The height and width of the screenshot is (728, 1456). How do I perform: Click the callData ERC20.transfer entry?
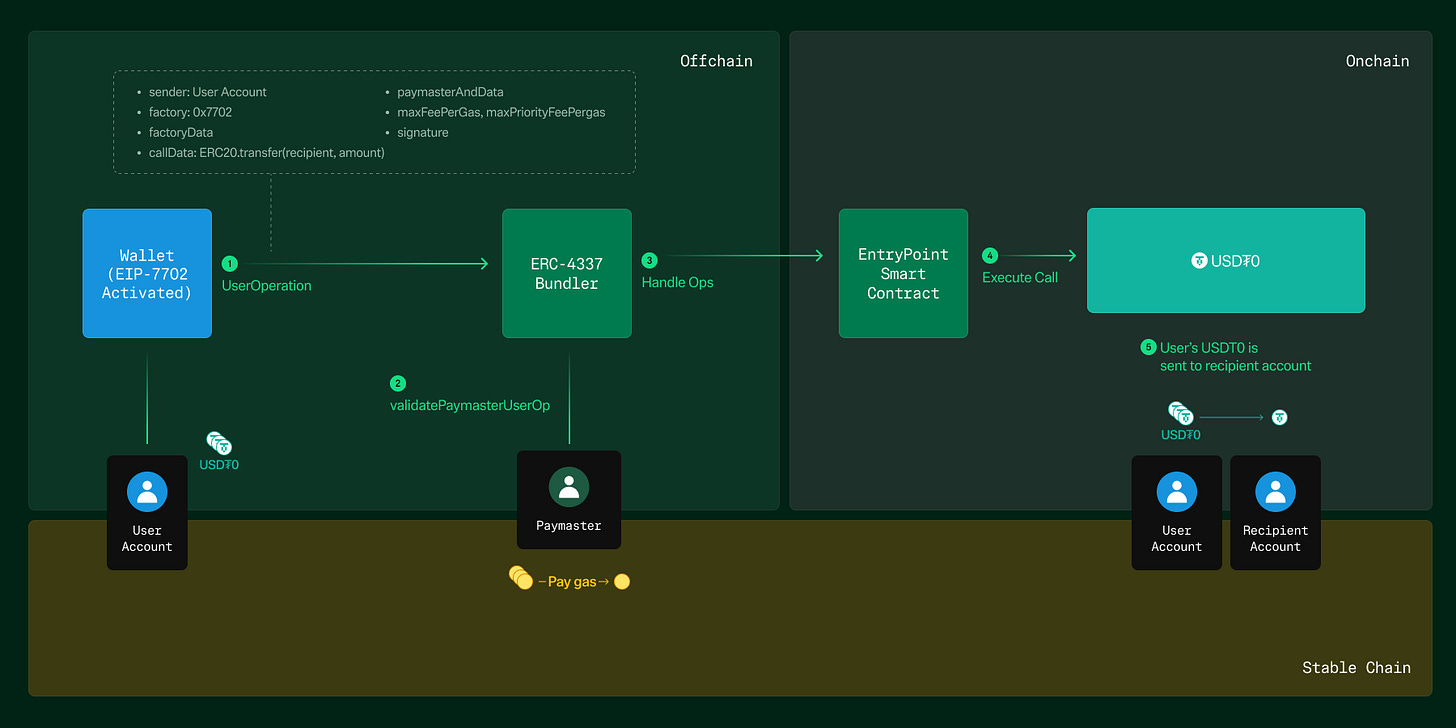[266, 152]
